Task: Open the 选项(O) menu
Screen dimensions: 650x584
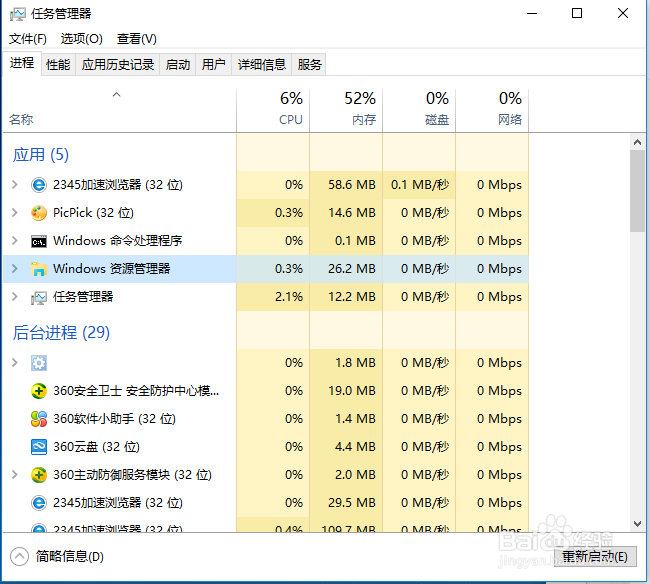Action: coord(82,39)
